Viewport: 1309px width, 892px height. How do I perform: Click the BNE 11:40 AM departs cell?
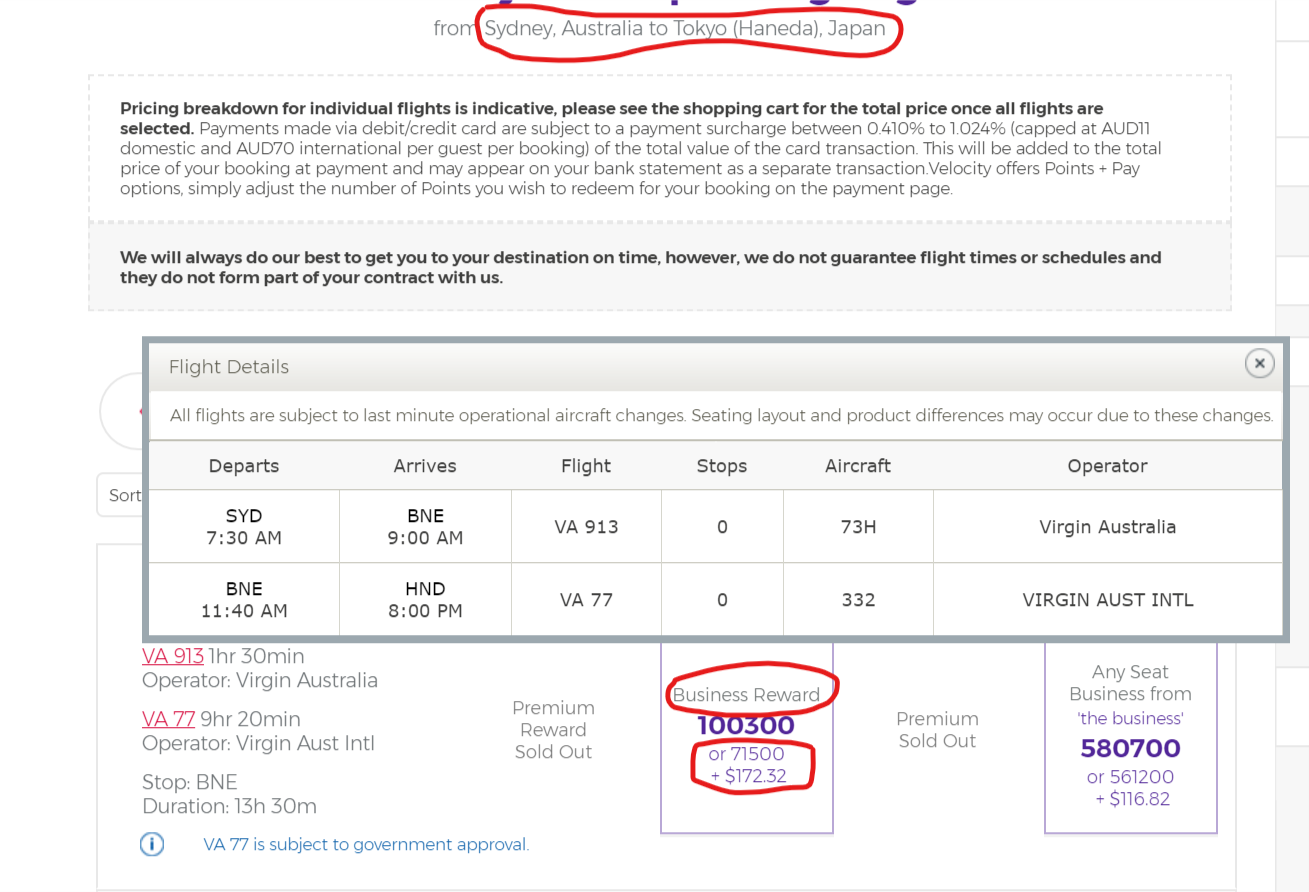point(244,600)
